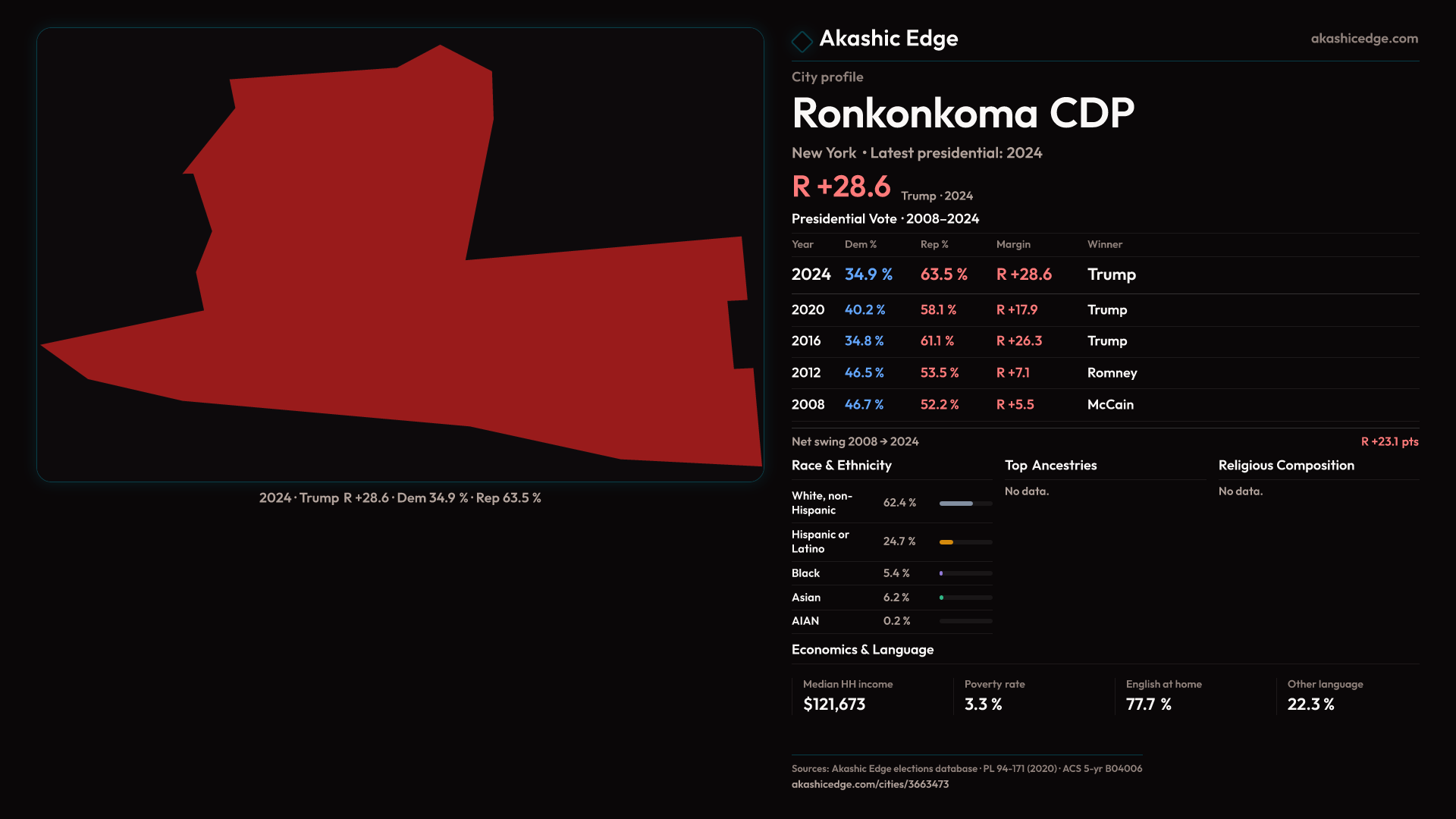This screenshot has width=1456, height=819.
Task: Click the Akashic Edge diamond logo icon
Action: pos(802,41)
